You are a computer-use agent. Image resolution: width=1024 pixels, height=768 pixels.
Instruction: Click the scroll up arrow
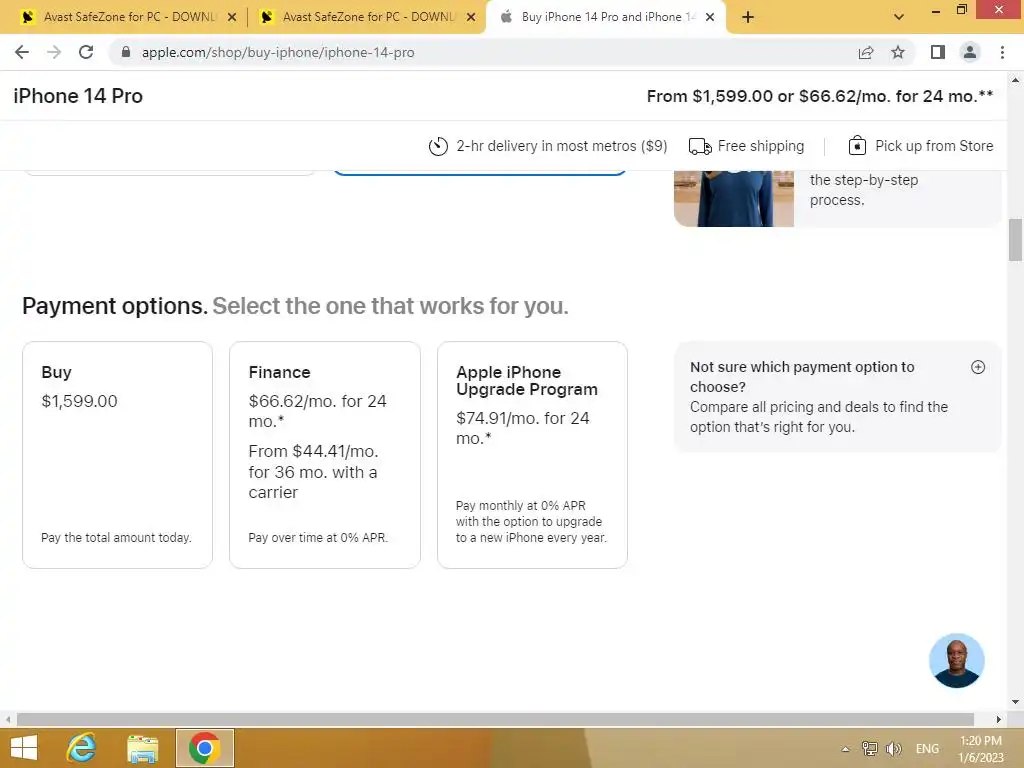[1015, 80]
